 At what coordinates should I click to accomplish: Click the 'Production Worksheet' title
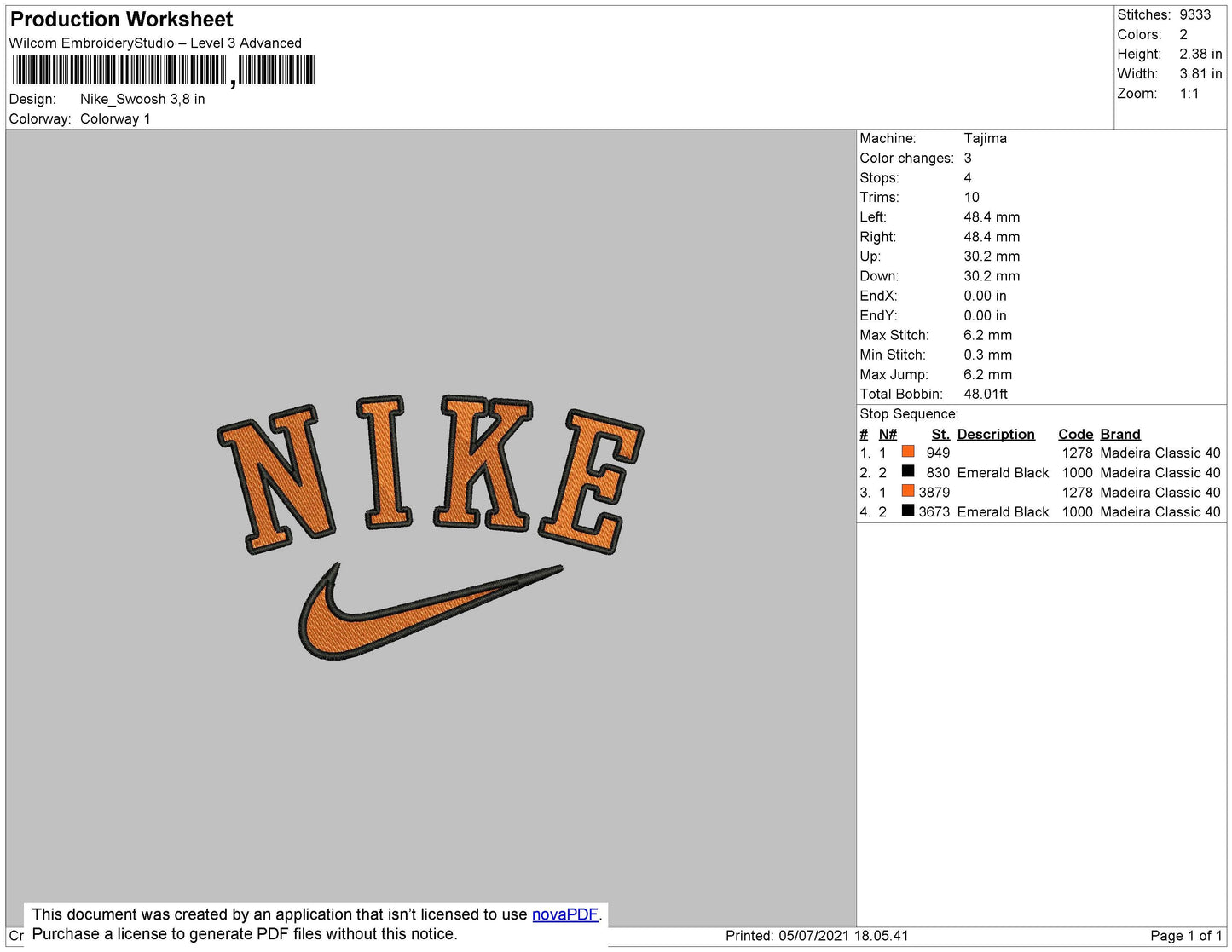pos(121,20)
